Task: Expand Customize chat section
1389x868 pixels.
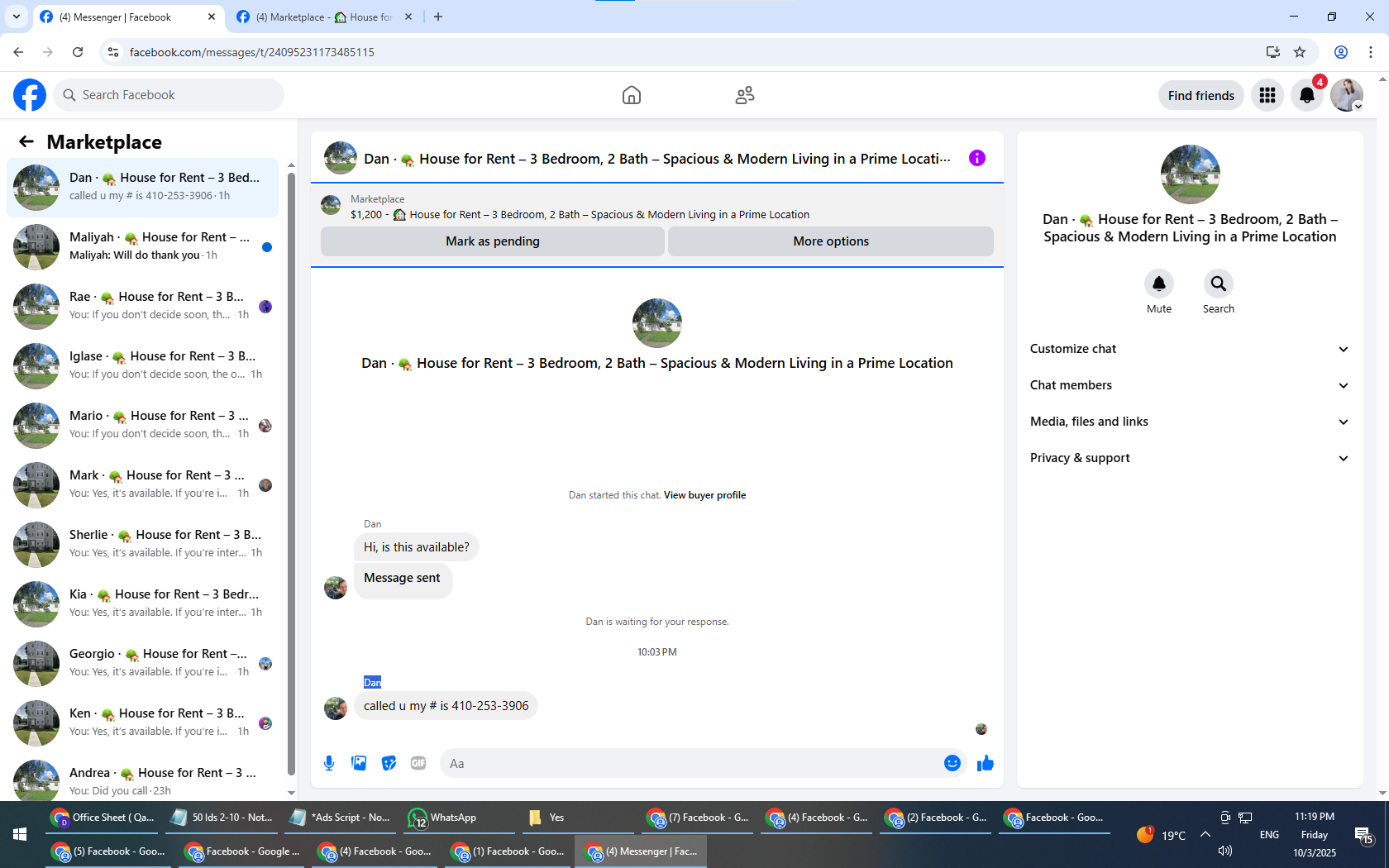Action: click(1190, 349)
